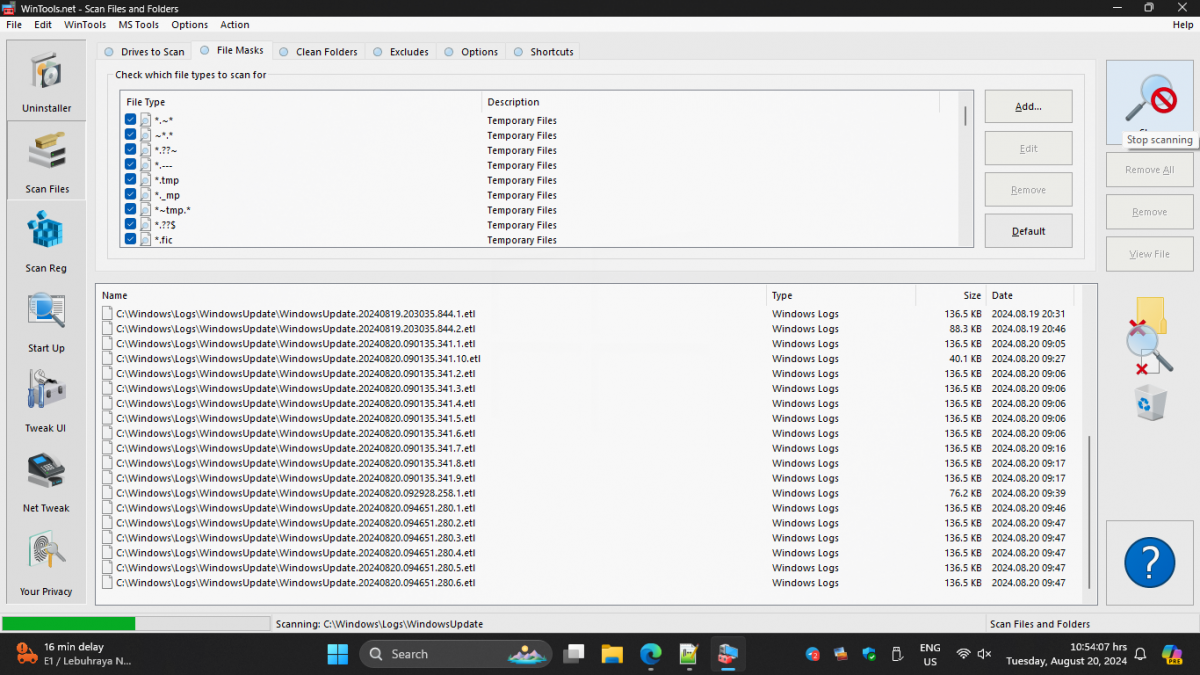Click the green scan progress bar

68,623
